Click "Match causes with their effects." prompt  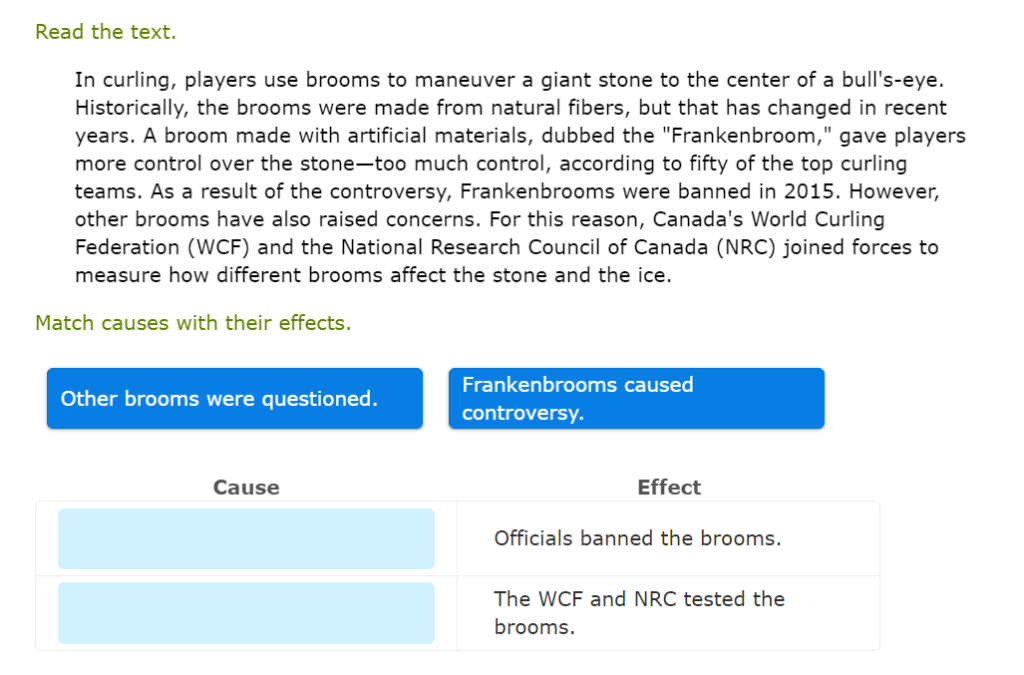pyautogui.click(x=193, y=323)
